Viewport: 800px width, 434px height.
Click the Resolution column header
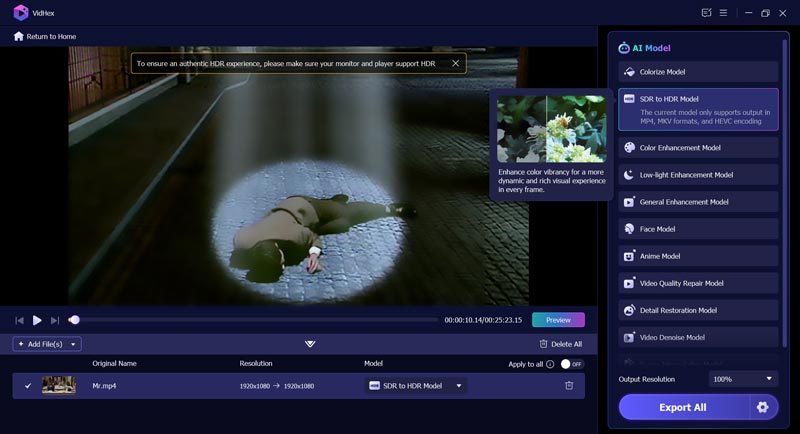[256, 364]
